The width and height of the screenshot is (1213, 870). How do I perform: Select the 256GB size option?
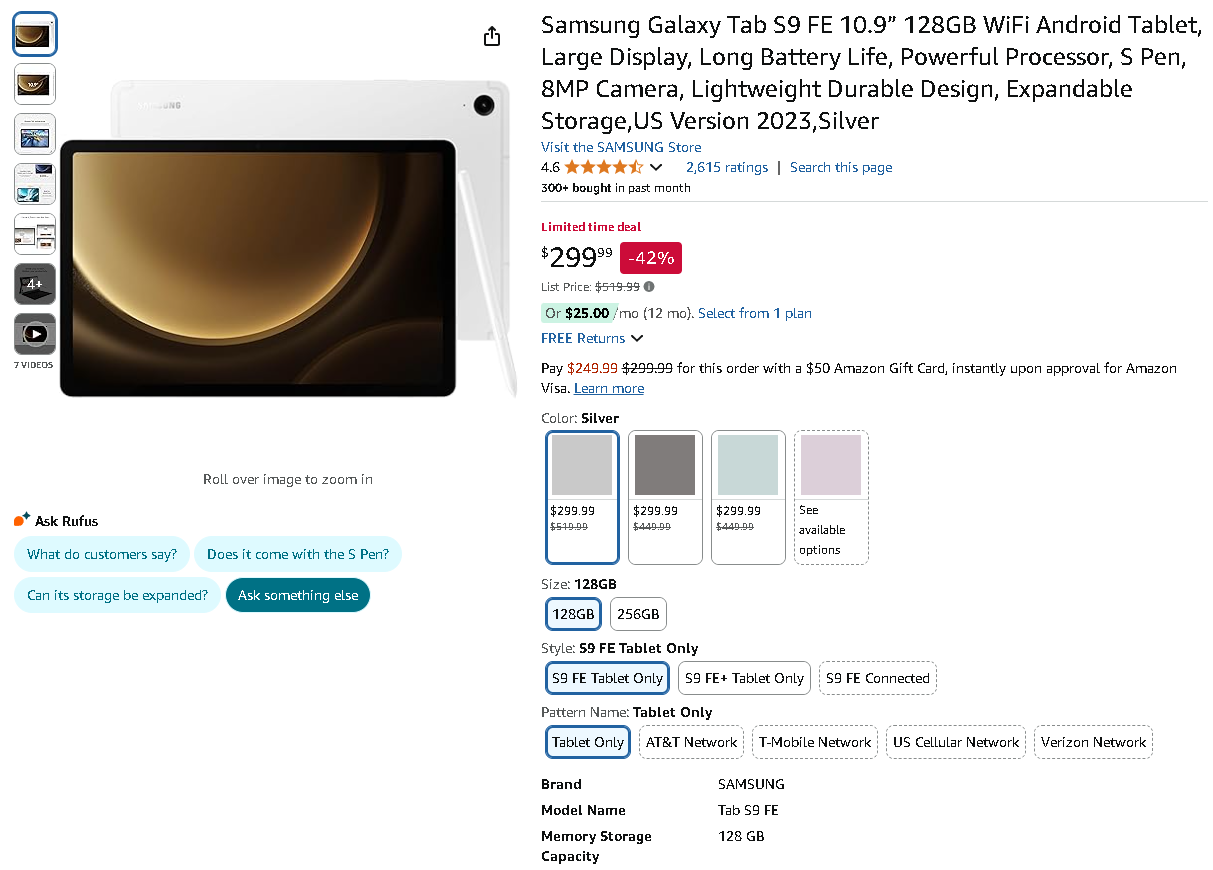point(638,613)
